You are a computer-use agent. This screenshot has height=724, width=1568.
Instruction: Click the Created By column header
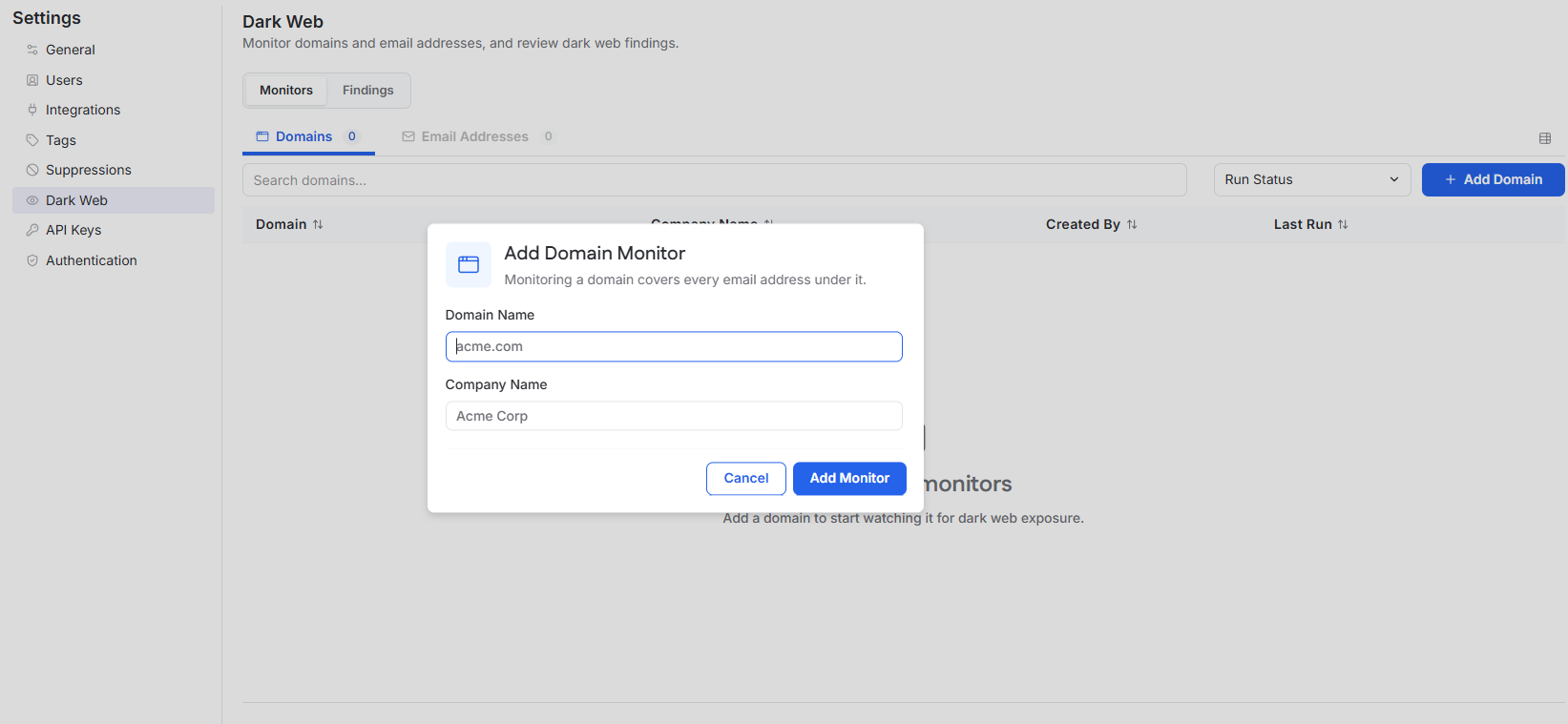point(1083,224)
